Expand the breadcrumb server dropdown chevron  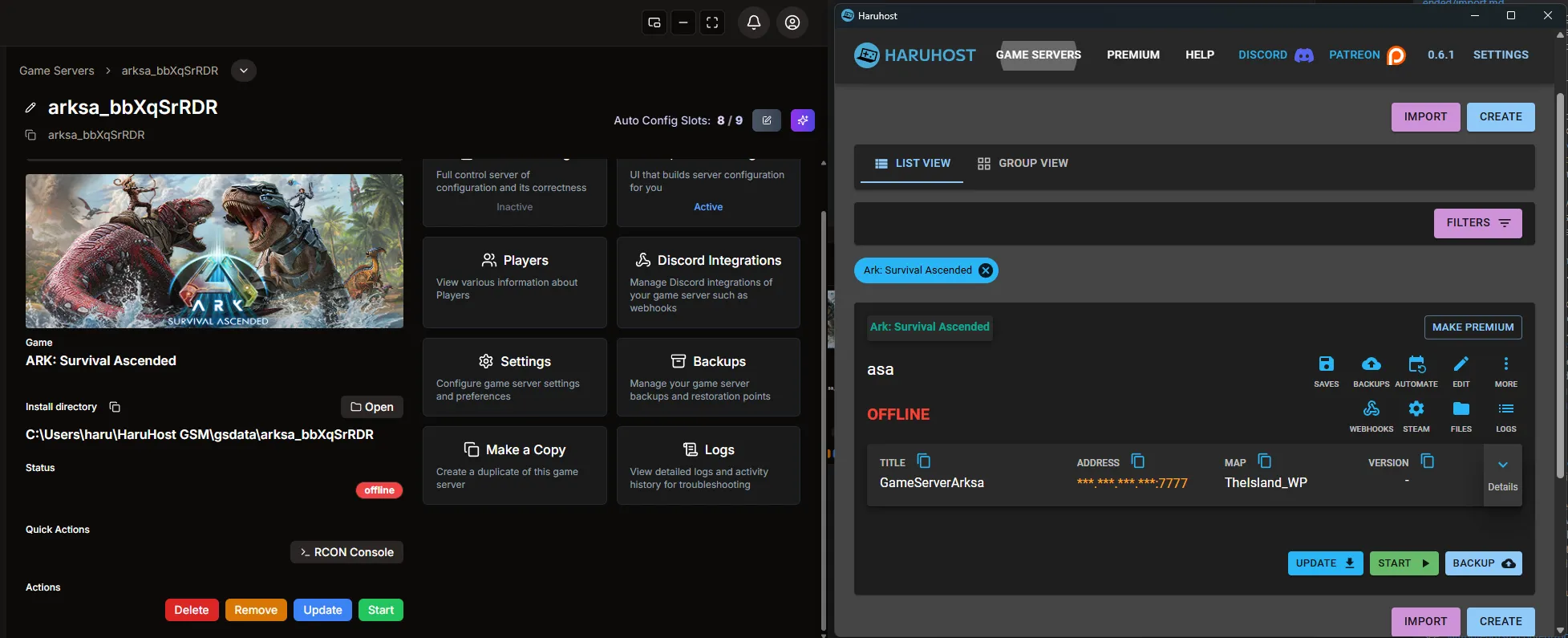pyautogui.click(x=243, y=71)
